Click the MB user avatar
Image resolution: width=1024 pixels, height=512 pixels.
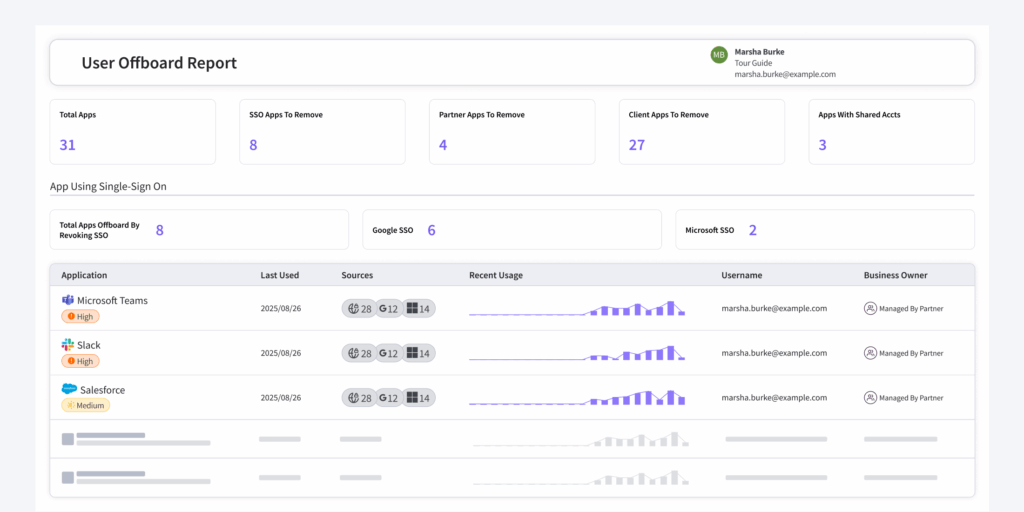click(718, 55)
